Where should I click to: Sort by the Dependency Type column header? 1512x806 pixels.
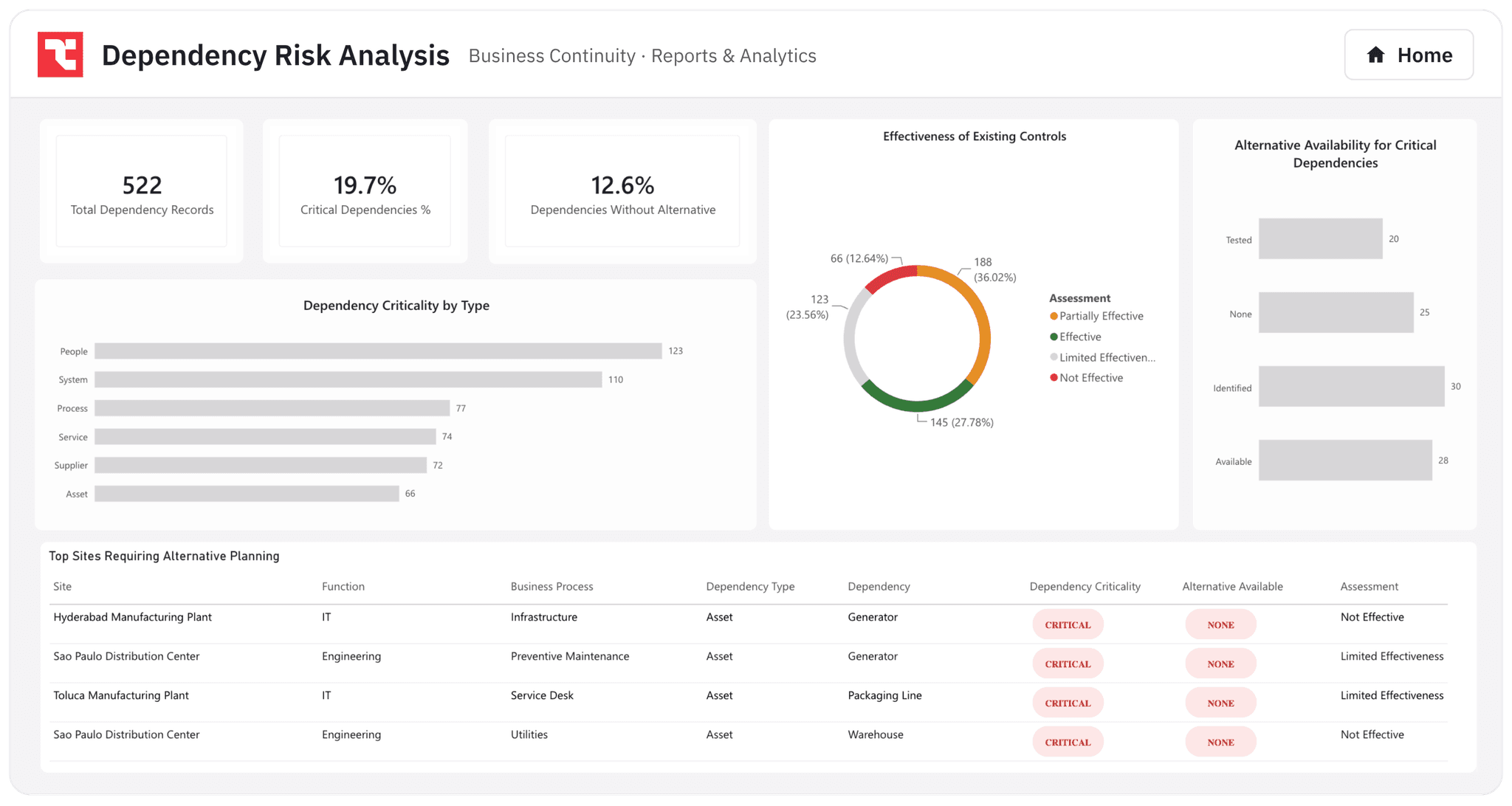pyautogui.click(x=750, y=587)
